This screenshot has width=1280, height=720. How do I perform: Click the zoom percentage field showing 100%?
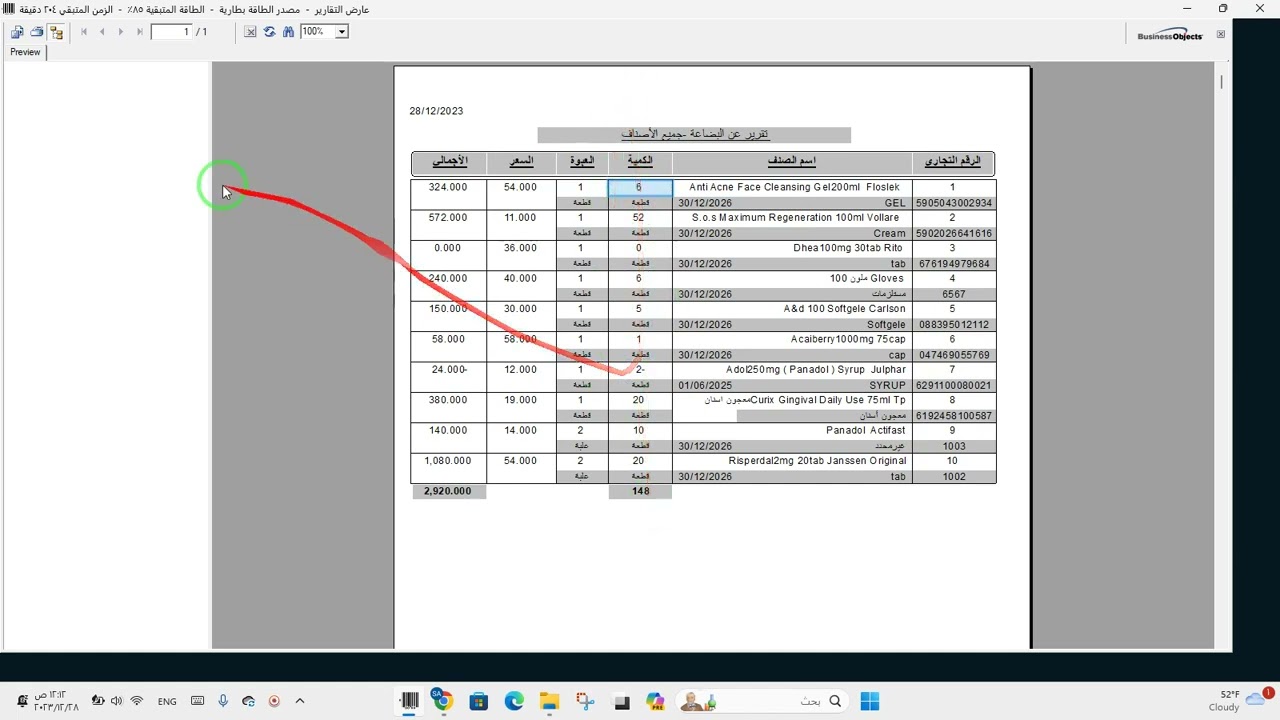point(318,32)
